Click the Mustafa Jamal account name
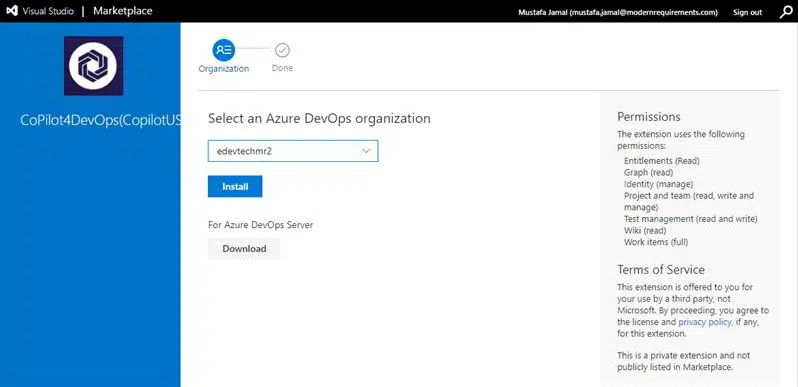The height and width of the screenshot is (387, 798). click(618, 12)
